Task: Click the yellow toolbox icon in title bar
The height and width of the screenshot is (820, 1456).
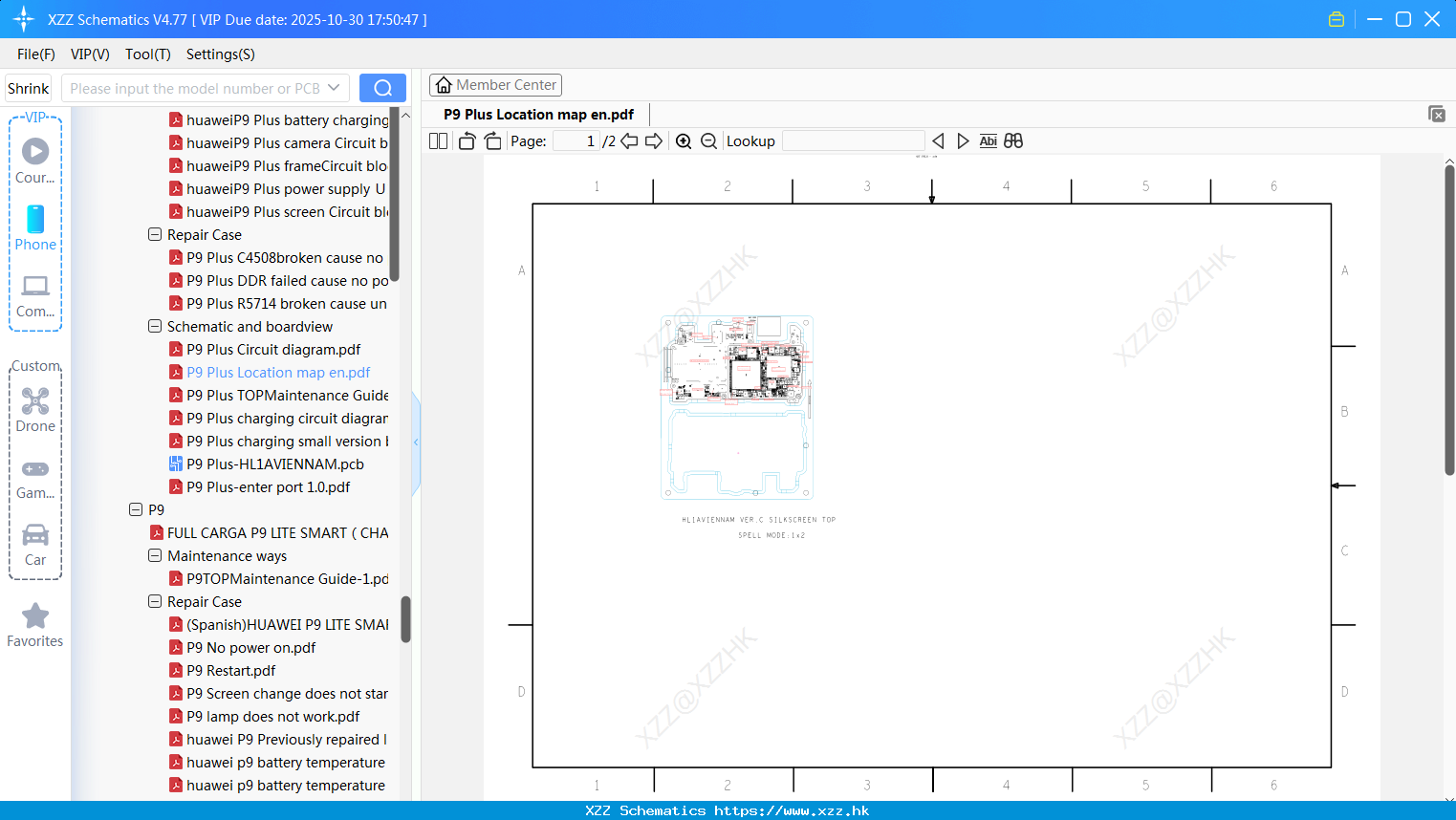Action: (1336, 19)
